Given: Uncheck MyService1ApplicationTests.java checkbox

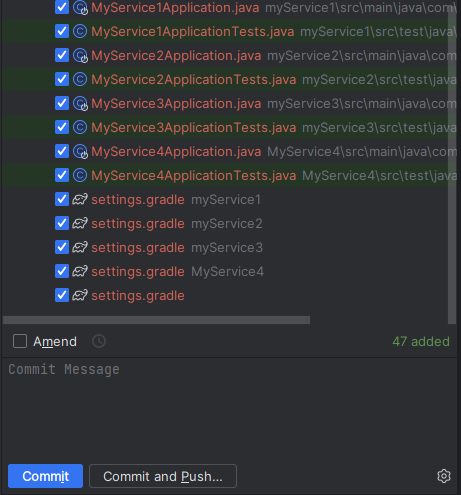Looking at the screenshot, I should coord(62,31).
